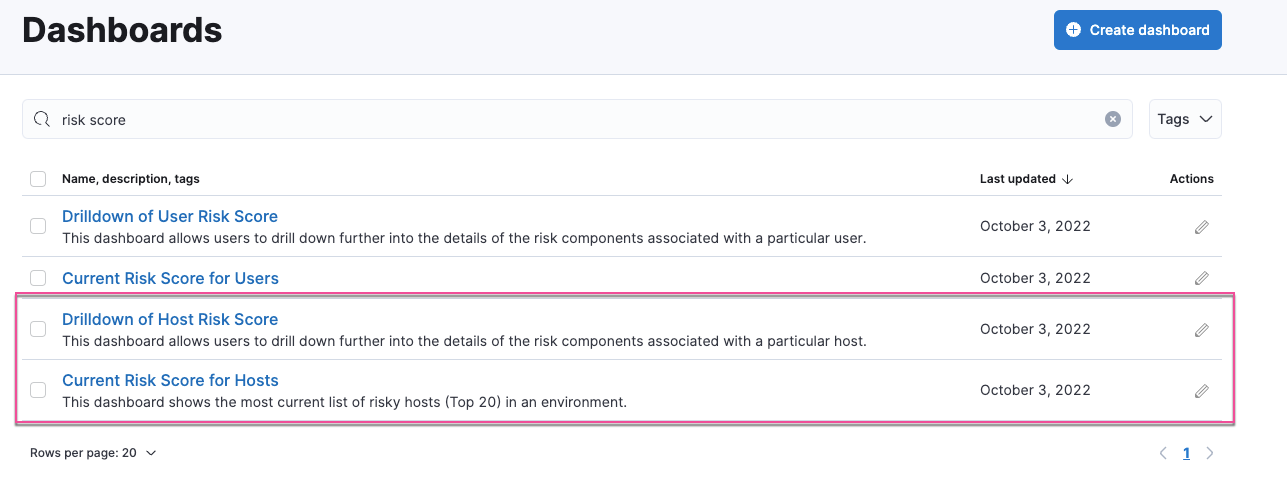Expand the Rows per page selector
Screen dimensions: 1287x488
pyautogui.click(x=93, y=453)
